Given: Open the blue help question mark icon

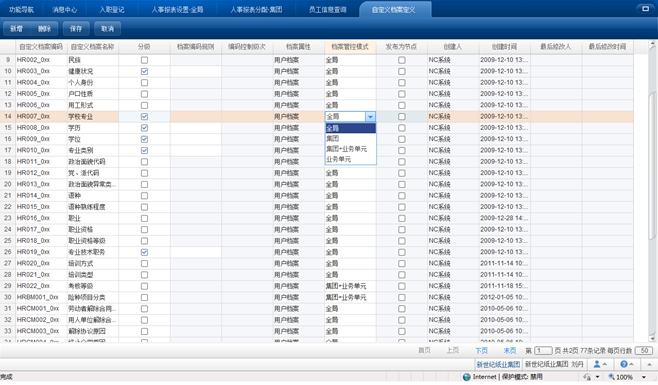Looking at the screenshot, I should click(x=624, y=364).
